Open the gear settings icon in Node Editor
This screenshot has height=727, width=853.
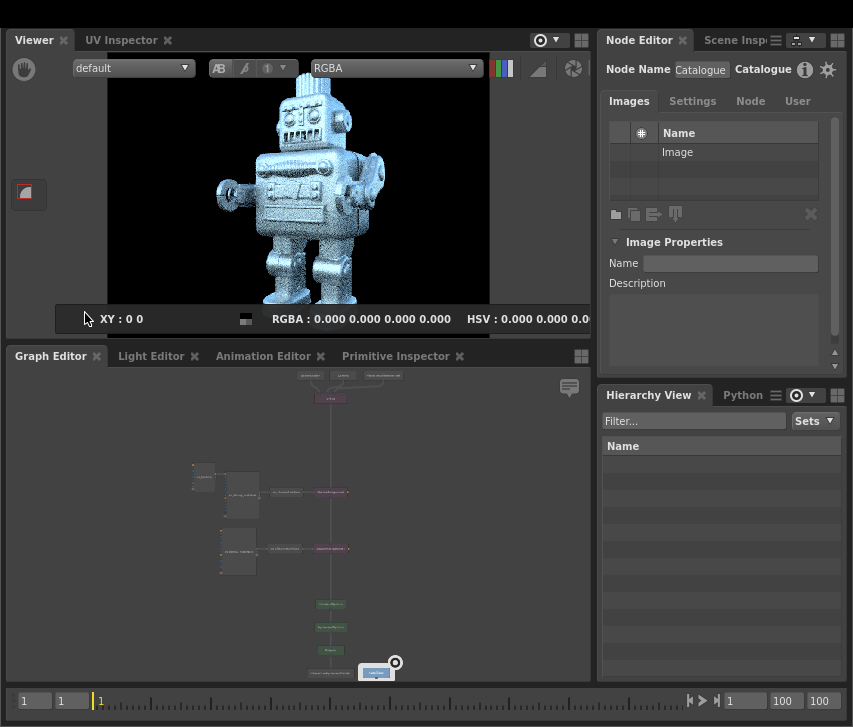click(x=827, y=70)
